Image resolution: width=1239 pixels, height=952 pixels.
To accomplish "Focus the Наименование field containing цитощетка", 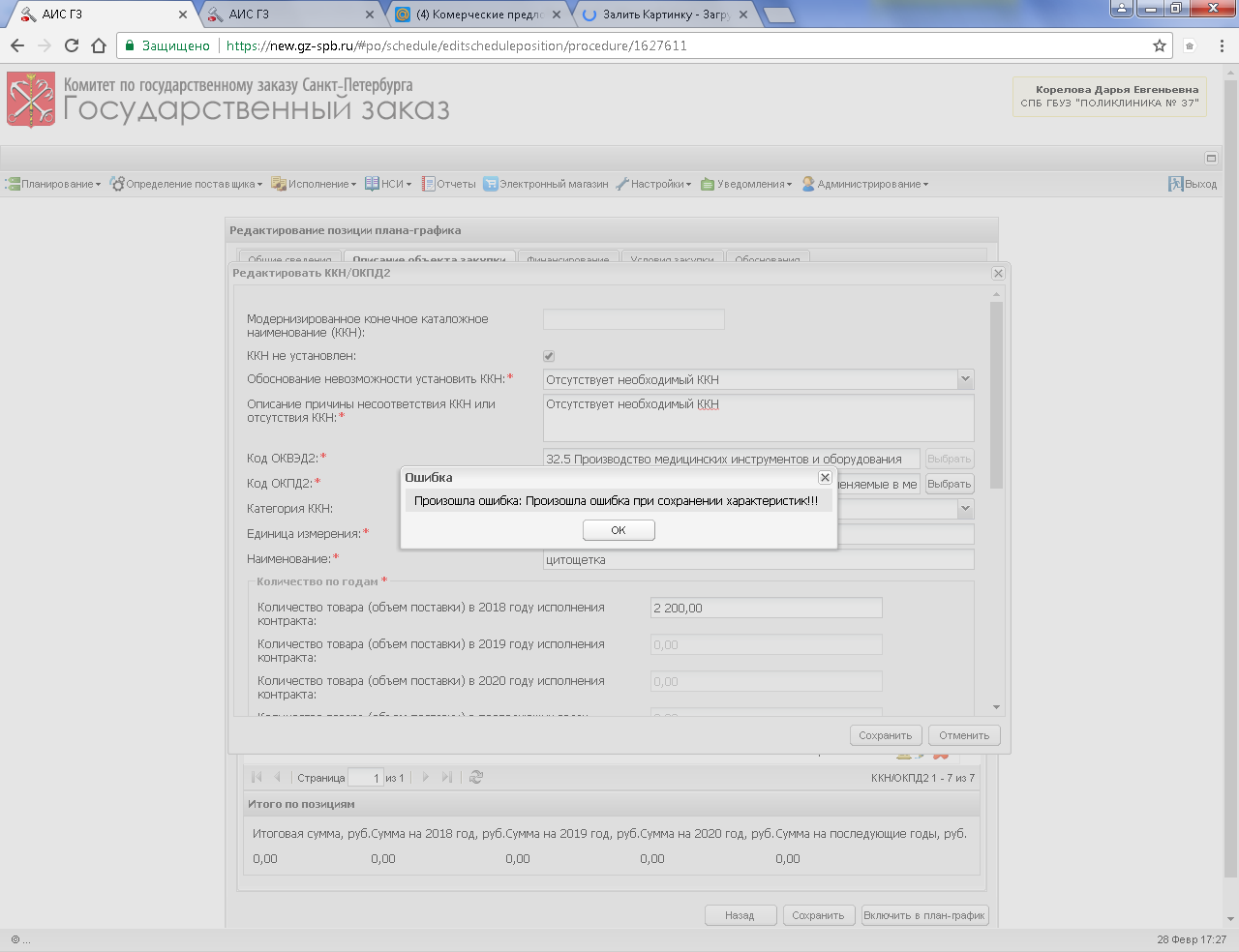I will [759, 559].
